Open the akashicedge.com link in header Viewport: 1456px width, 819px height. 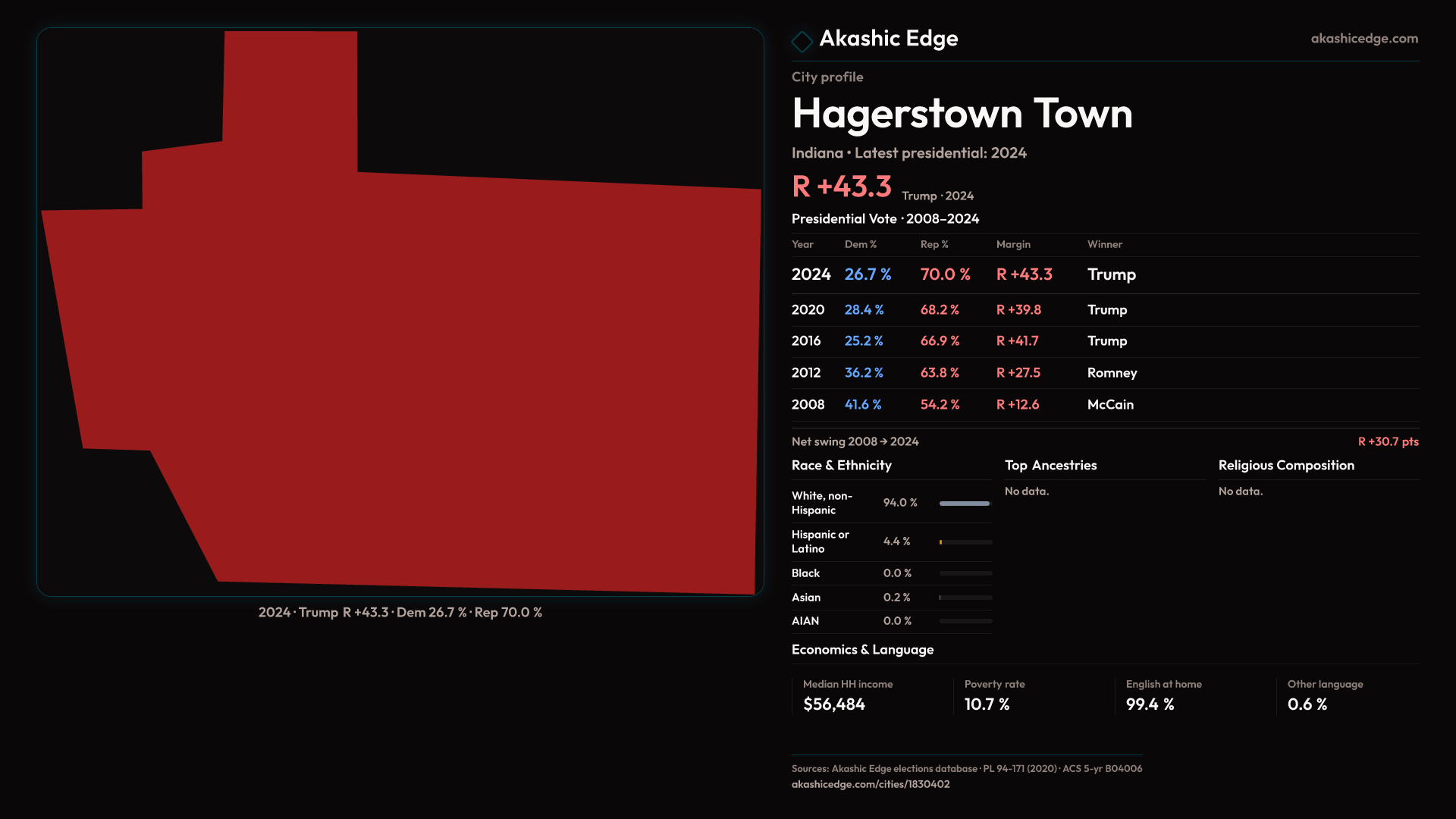[1363, 39]
